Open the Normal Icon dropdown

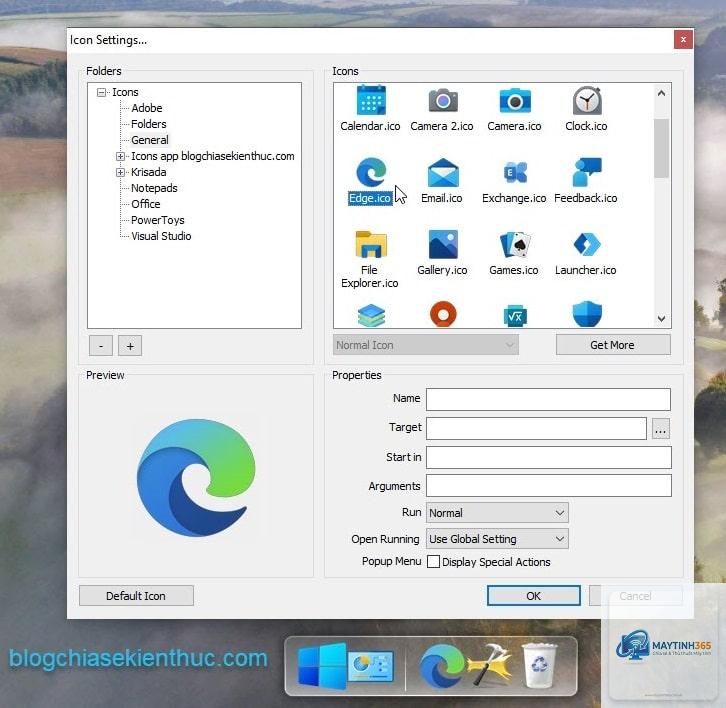(x=426, y=345)
